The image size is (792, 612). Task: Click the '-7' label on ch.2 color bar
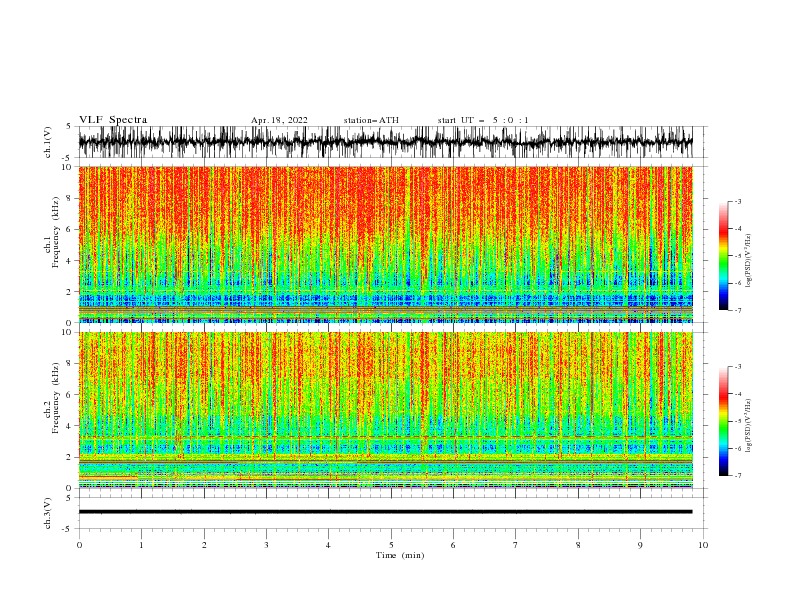coord(737,476)
